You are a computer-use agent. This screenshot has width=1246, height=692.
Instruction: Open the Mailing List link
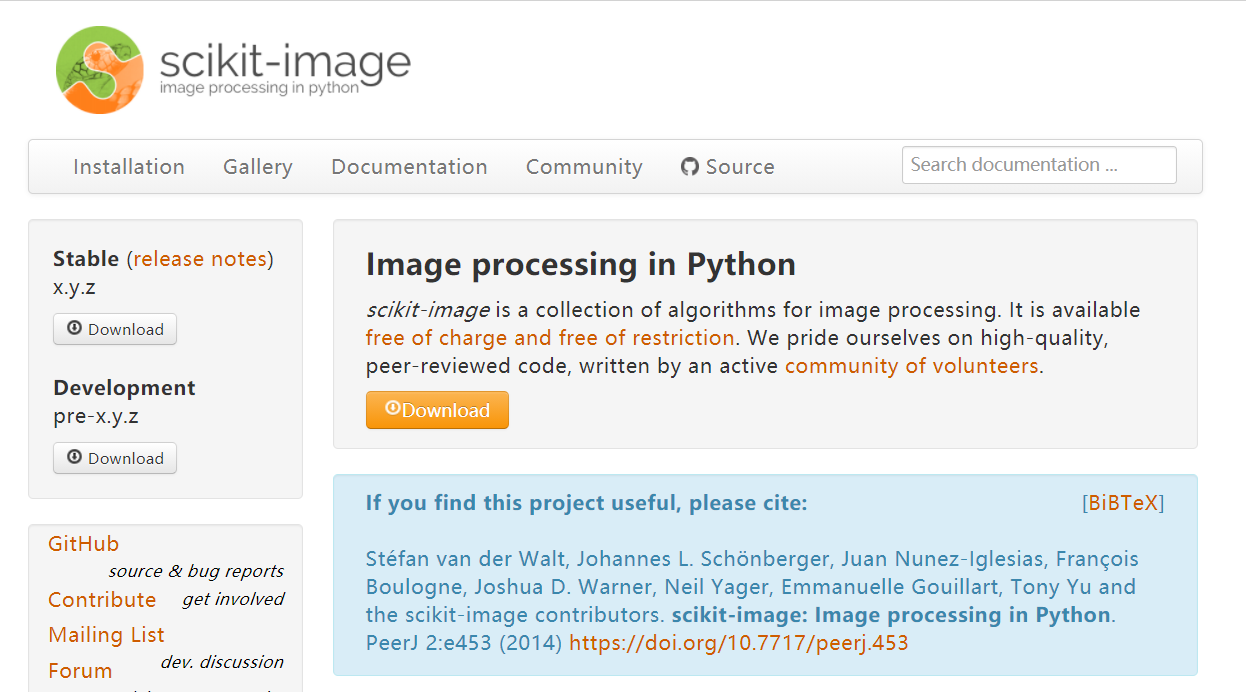(106, 635)
